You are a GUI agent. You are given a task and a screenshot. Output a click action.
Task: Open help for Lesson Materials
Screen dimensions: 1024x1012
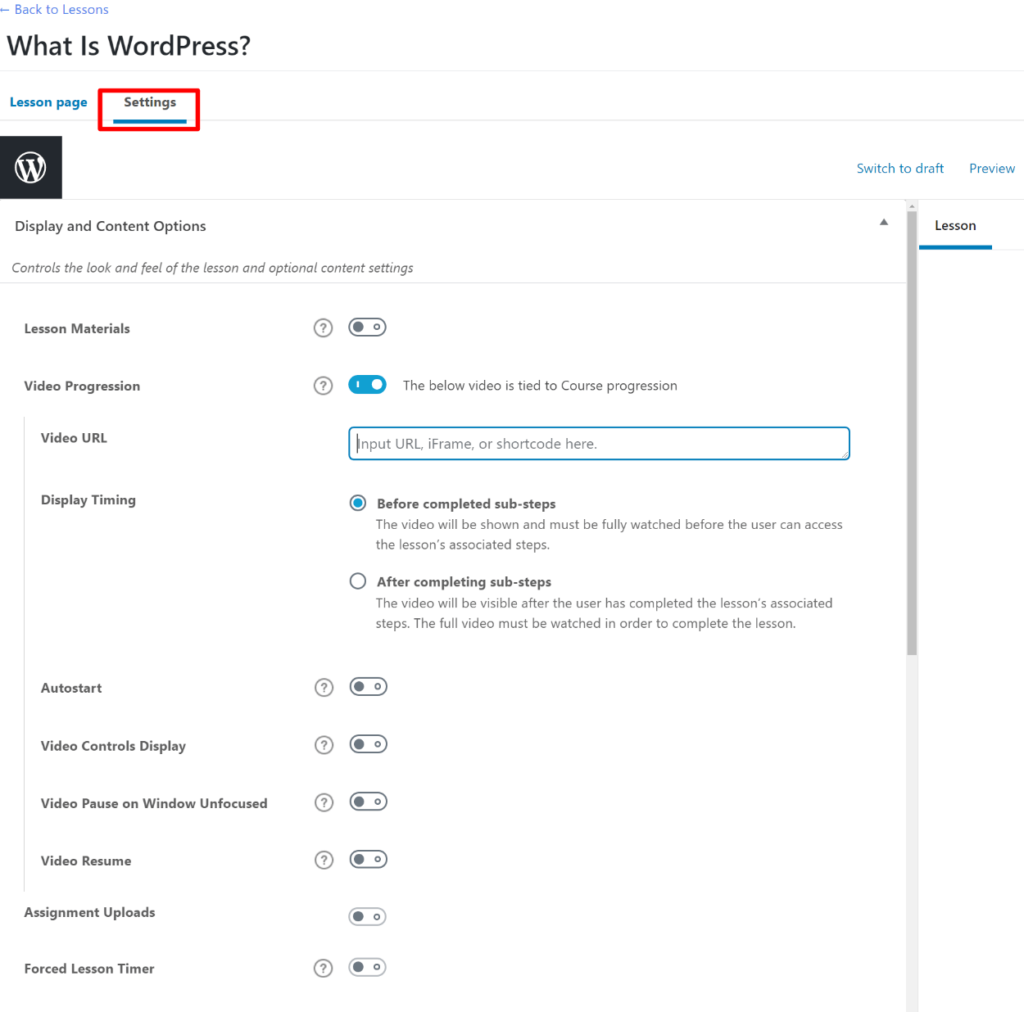[x=323, y=328]
